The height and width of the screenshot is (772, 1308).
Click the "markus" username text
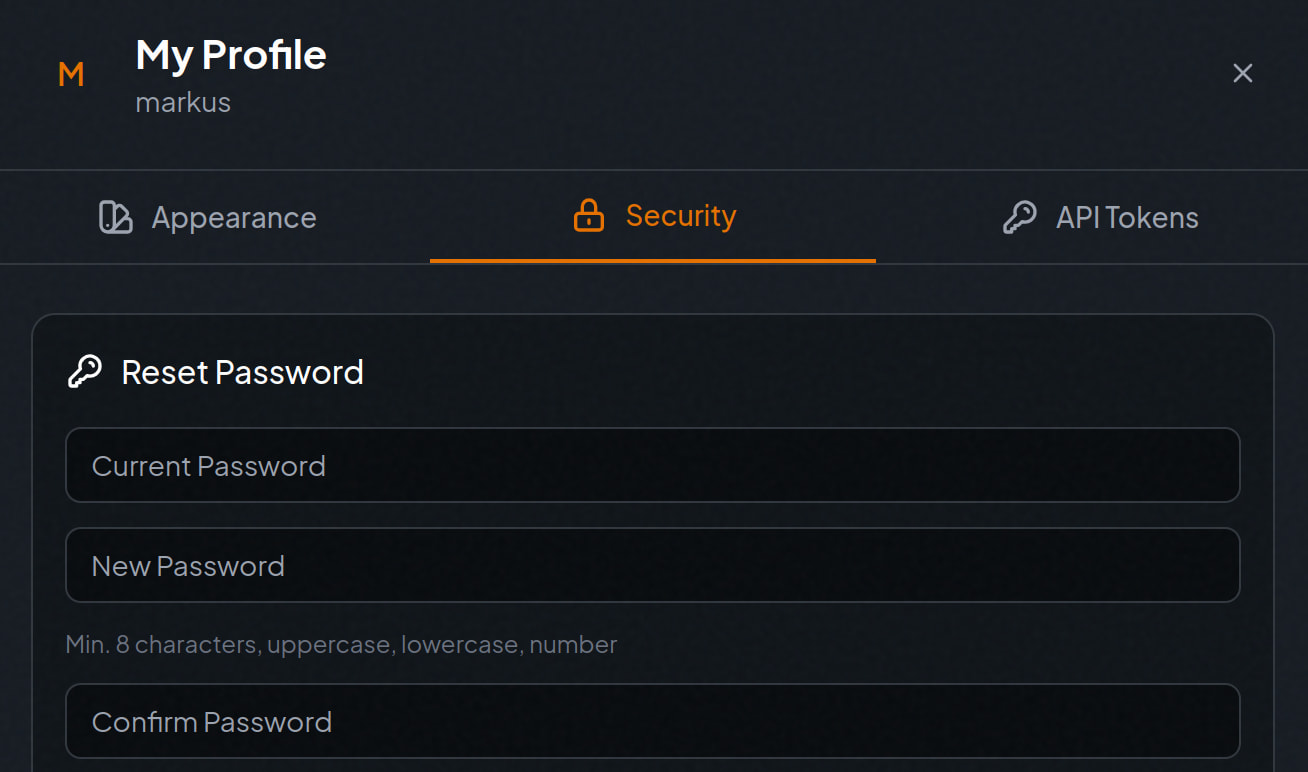click(x=183, y=102)
